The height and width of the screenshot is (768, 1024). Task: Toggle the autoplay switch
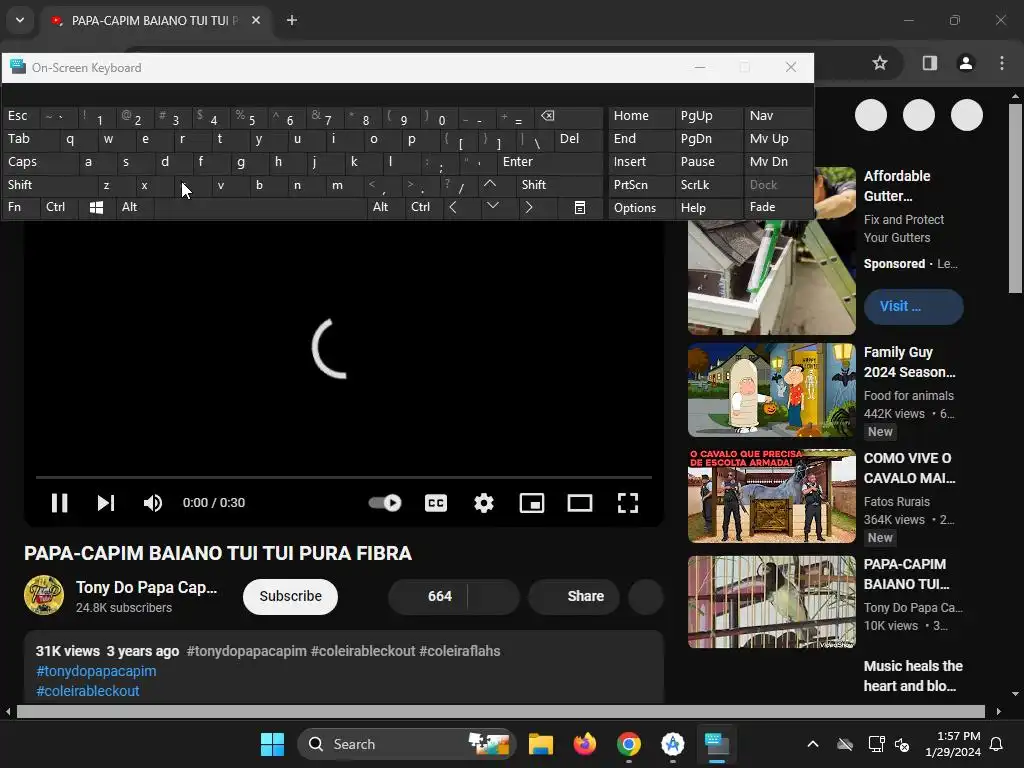click(385, 503)
